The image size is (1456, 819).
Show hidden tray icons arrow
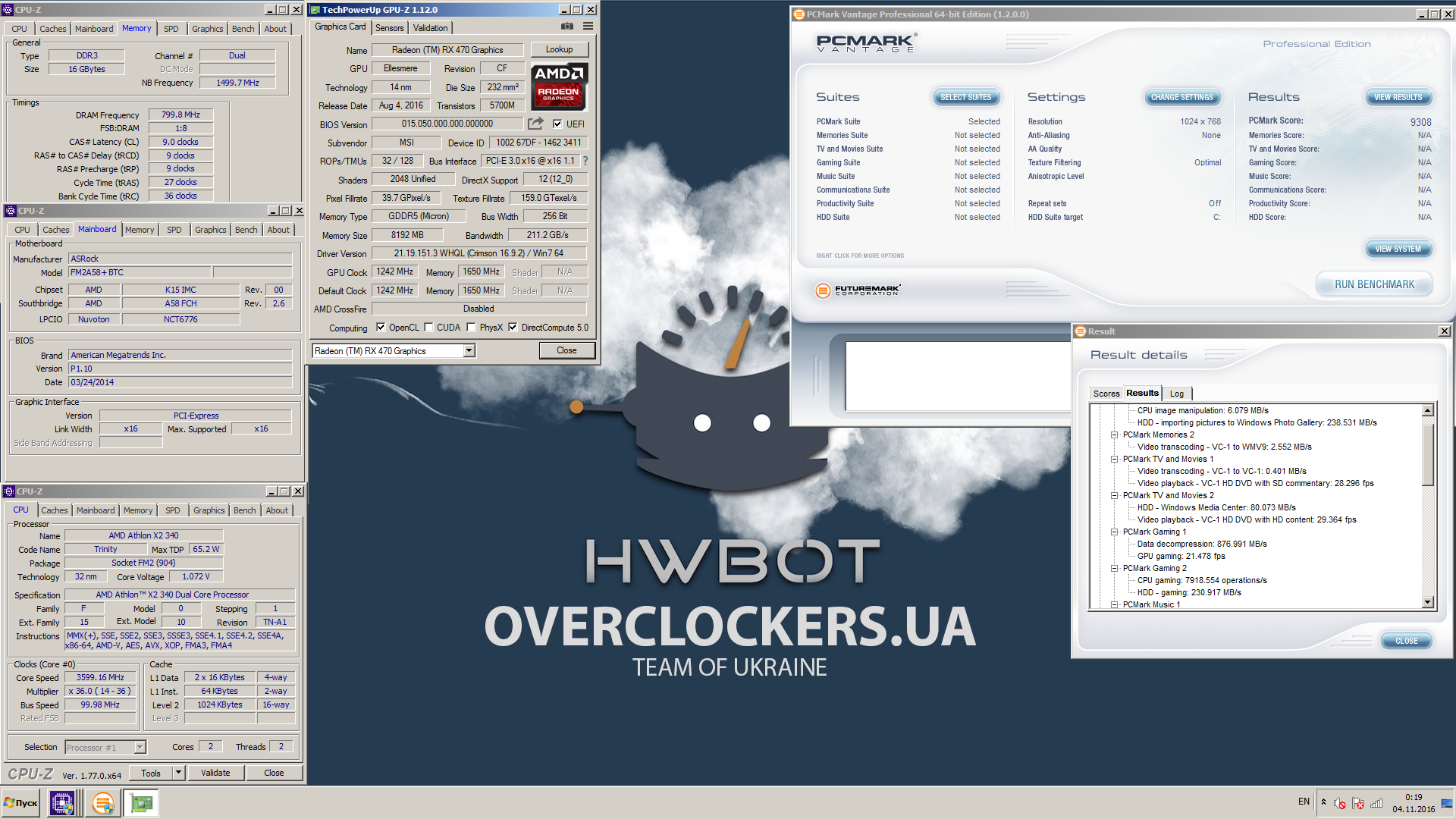[1324, 802]
